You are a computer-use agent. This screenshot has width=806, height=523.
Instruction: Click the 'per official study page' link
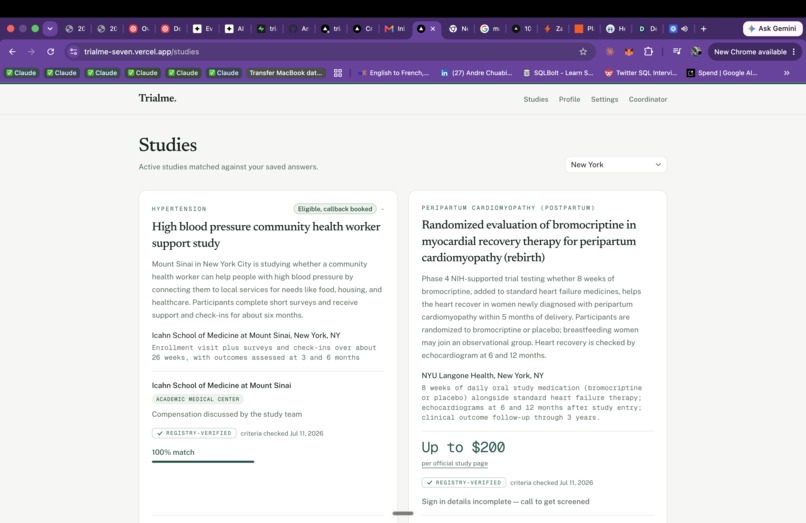454,463
